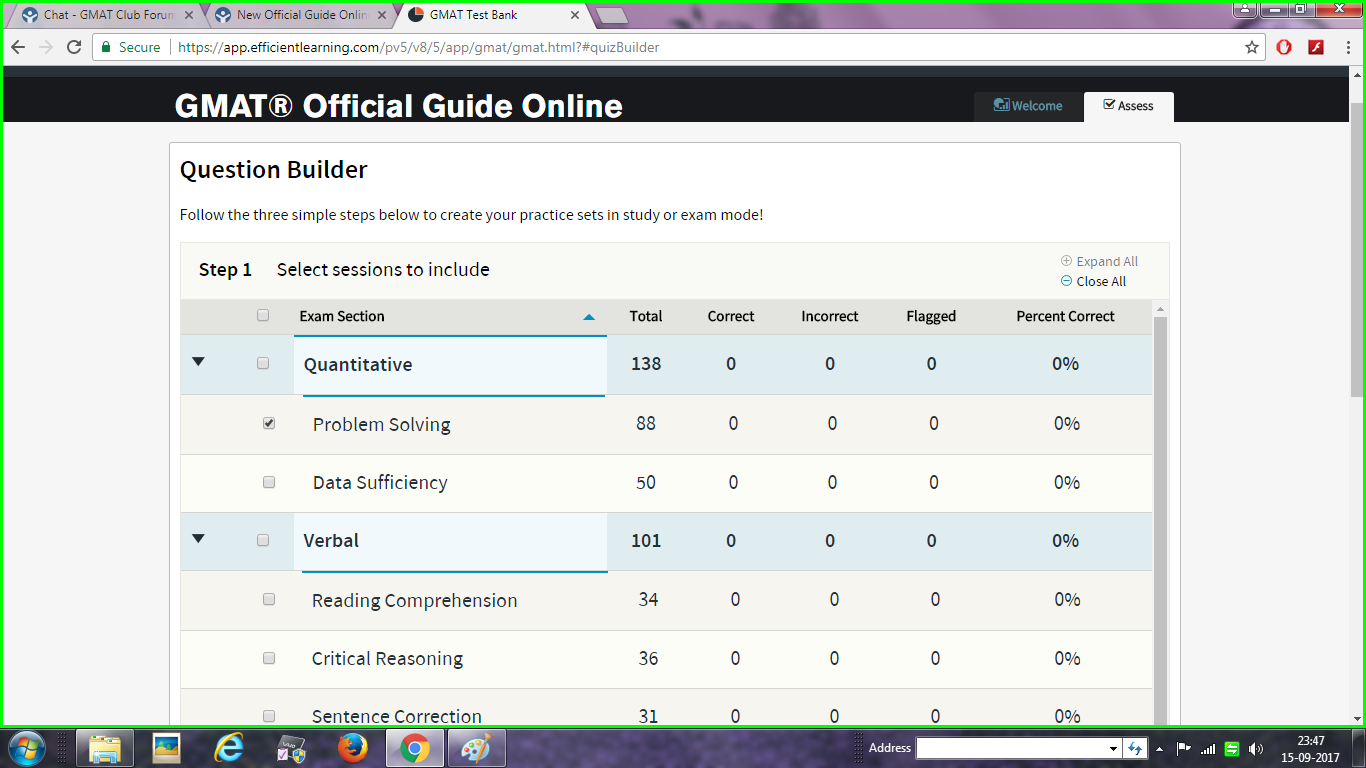This screenshot has height=768, width=1366.
Task: Check the Data Sufficiency checkbox
Action: coord(269,481)
